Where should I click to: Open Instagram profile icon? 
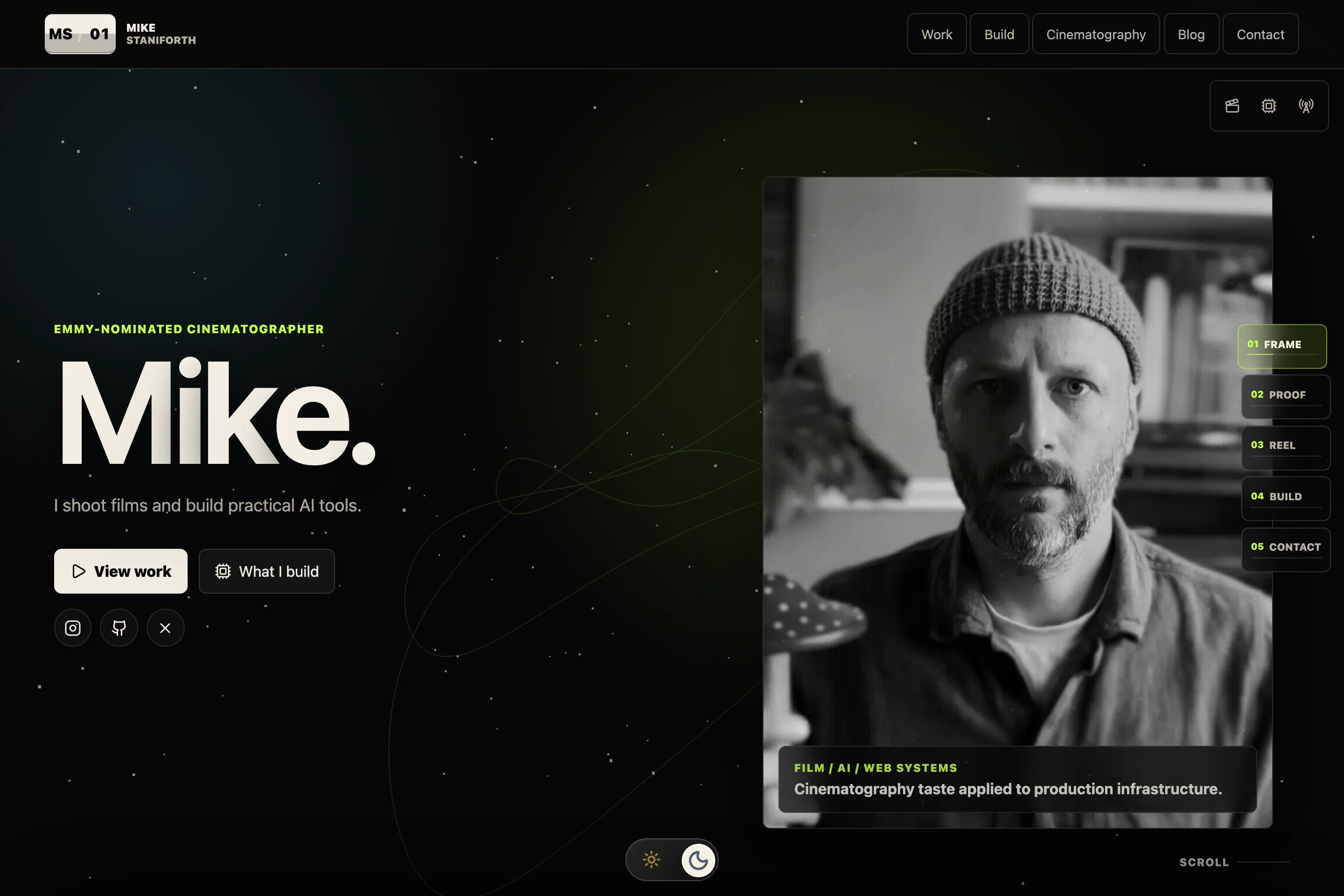point(73,628)
